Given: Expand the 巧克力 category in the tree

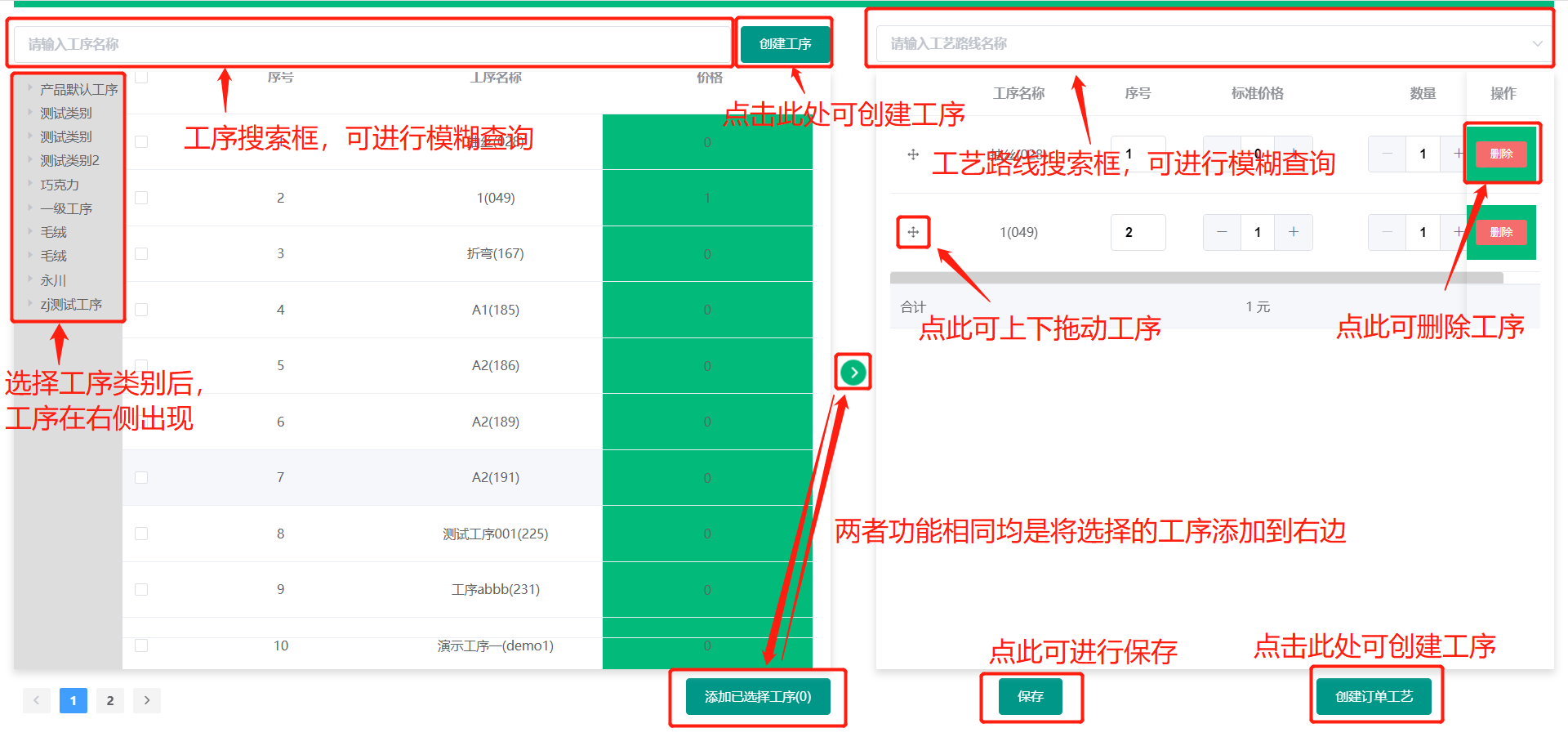Looking at the screenshot, I should pyautogui.click(x=30, y=185).
